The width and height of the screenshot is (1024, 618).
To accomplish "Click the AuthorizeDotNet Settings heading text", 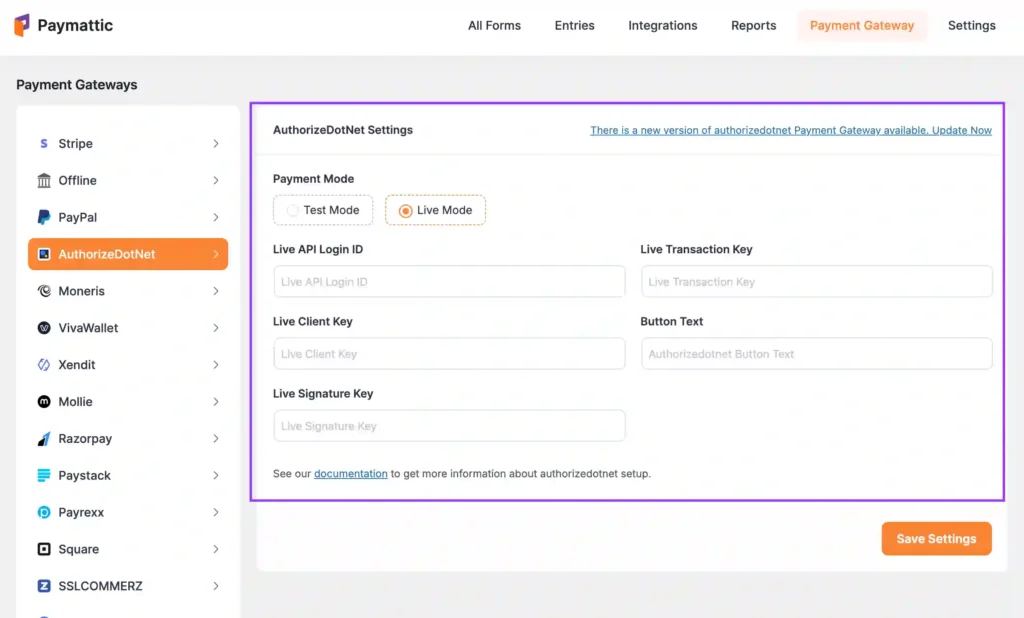I will pos(343,129).
